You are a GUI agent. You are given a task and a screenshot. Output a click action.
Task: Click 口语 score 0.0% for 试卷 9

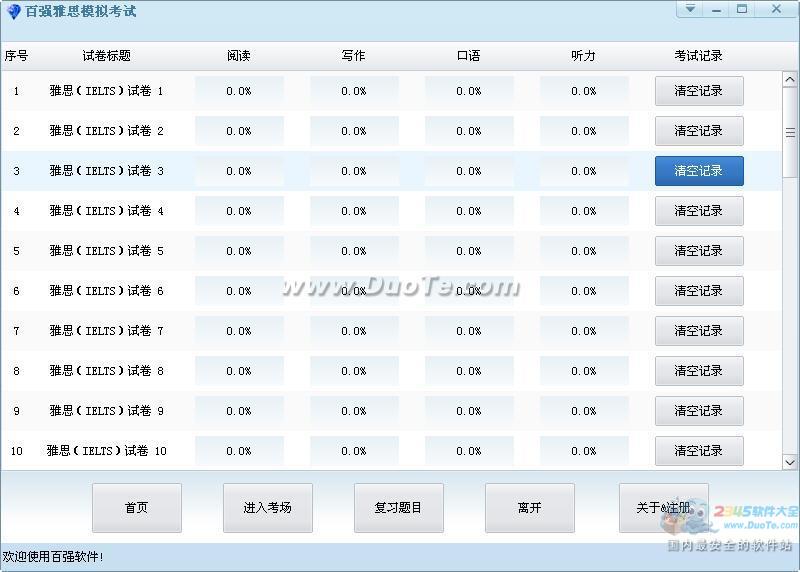(x=468, y=411)
